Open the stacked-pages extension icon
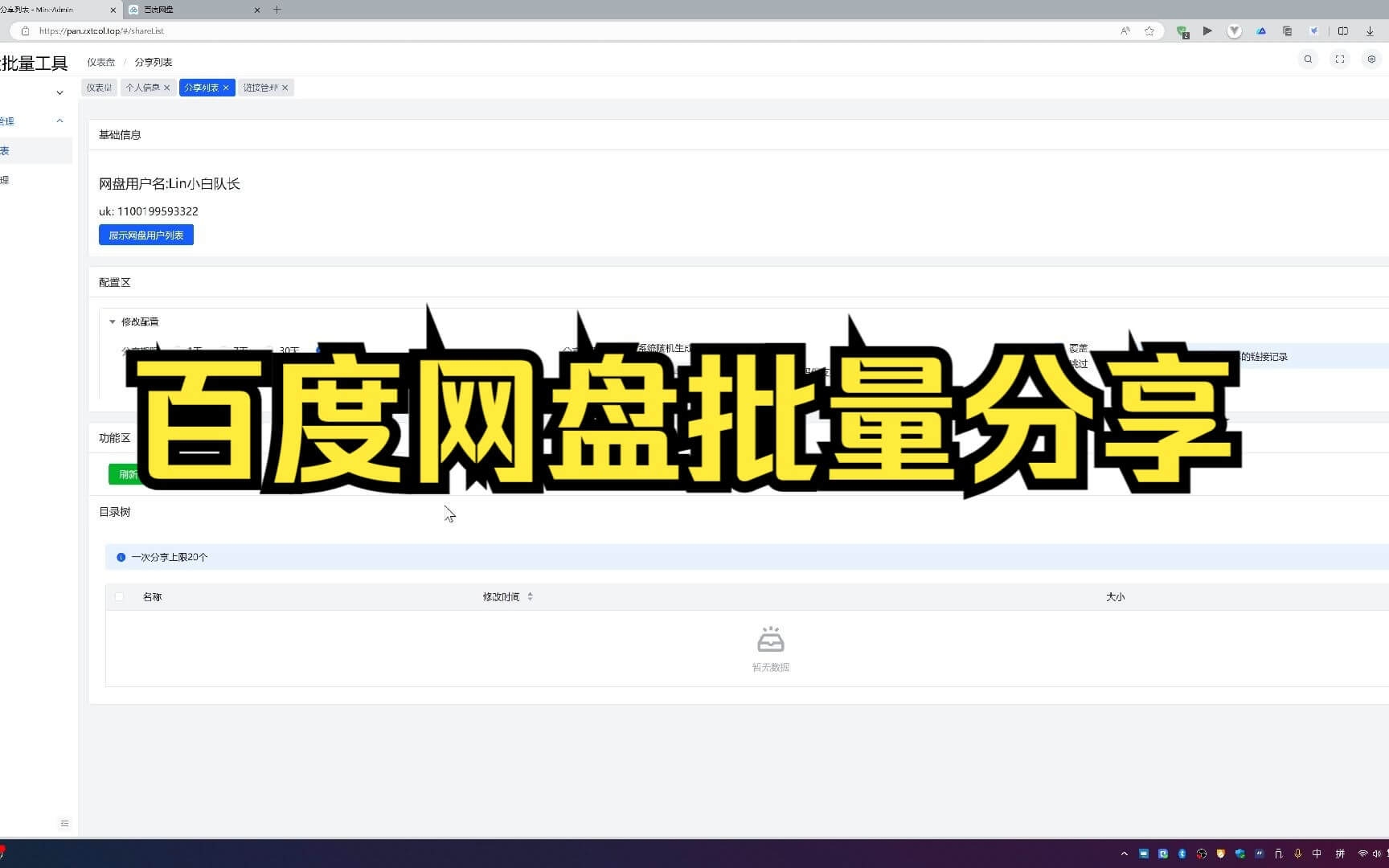This screenshot has width=1389, height=868. coord(1287,31)
